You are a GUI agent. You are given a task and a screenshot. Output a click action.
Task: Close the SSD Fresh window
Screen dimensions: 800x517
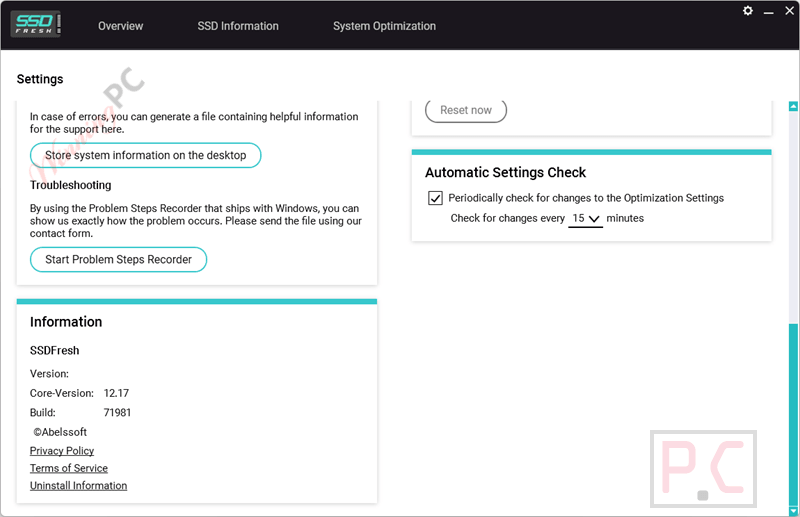coord(789,11)
